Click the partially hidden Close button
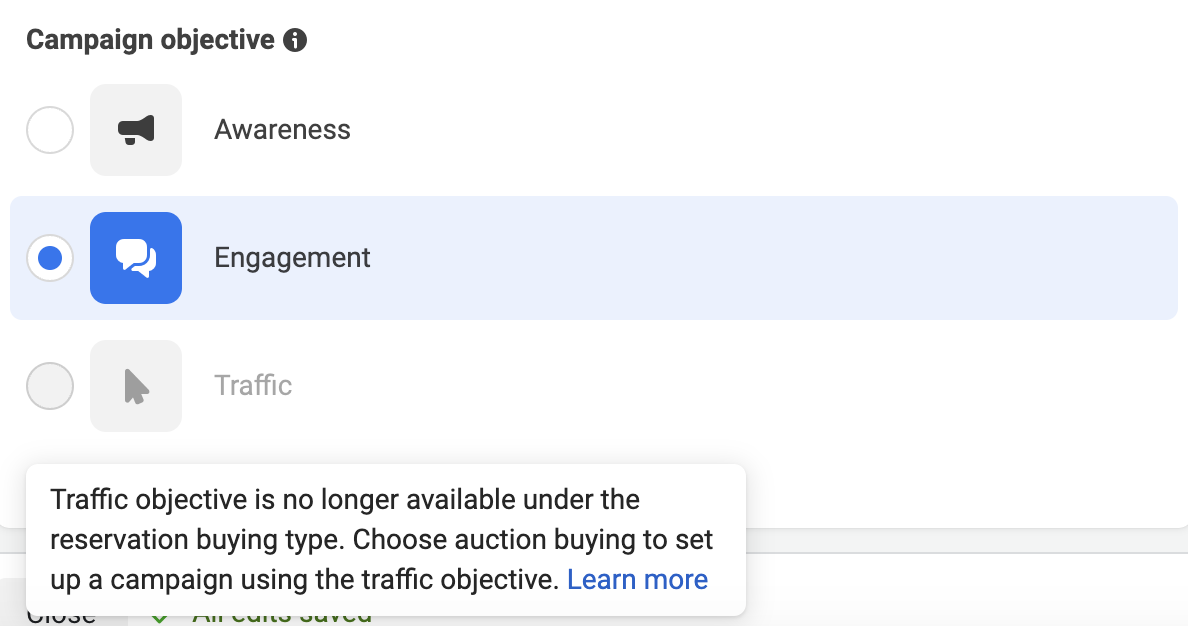 coord(61,618)
